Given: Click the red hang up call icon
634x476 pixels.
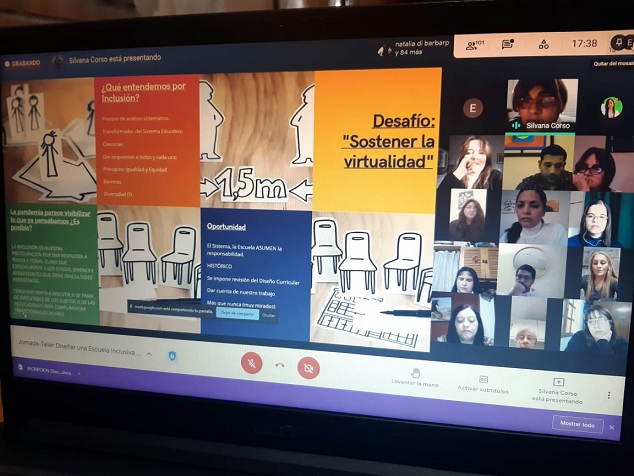Looking at the screenshot, I should pyautogui.click(x=280, y=365).
